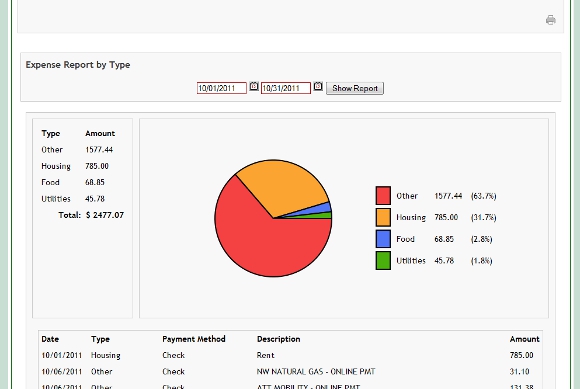The height and width of the screenshot is (389, 580).
Task: Click the Other type in NW NATURAL GAS row
Action: (102, 372)
